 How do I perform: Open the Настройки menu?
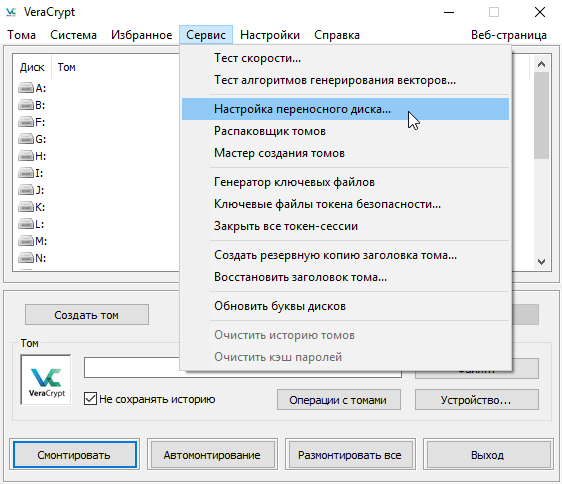click(270, 35)
